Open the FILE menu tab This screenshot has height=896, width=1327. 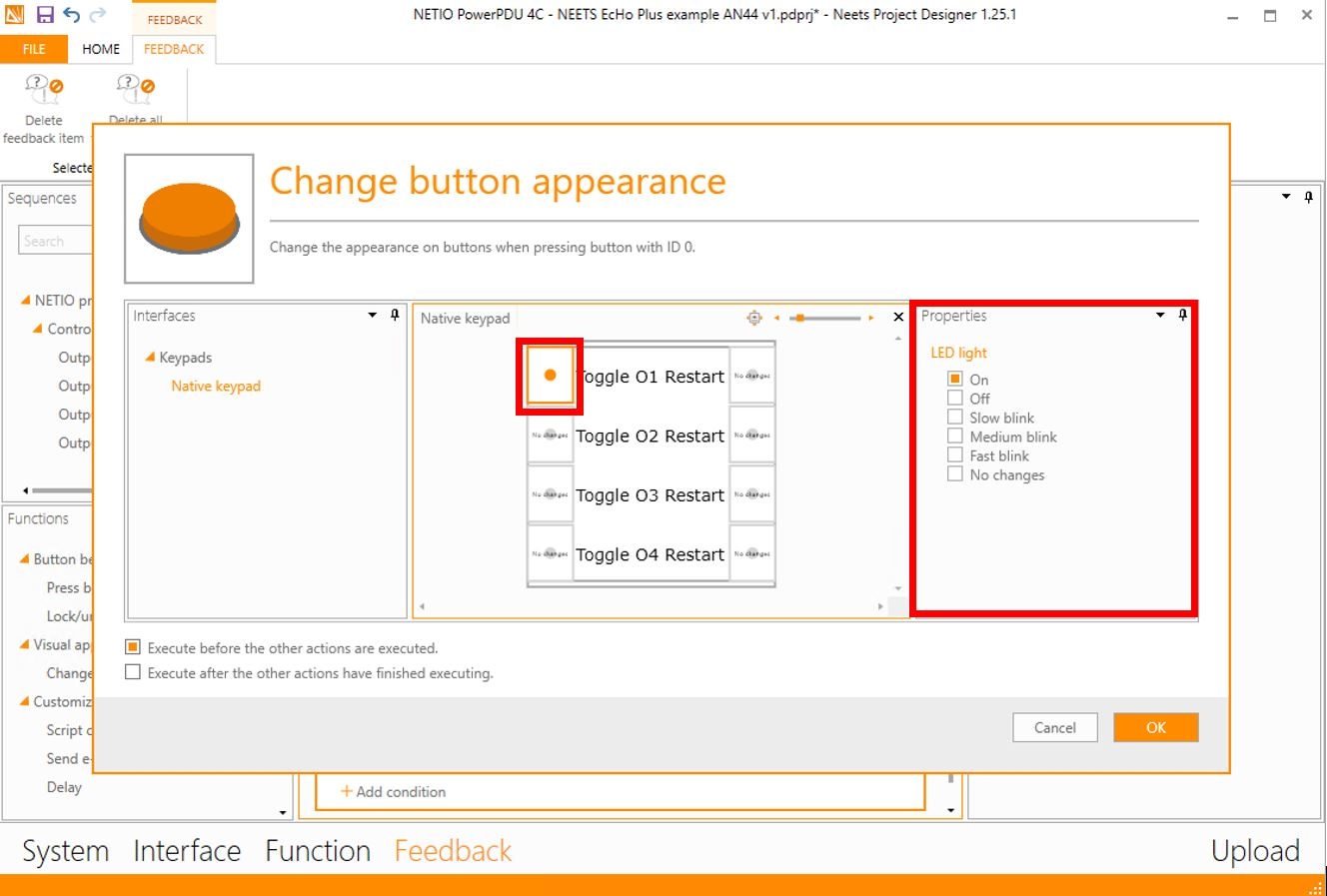click(34, 49)
